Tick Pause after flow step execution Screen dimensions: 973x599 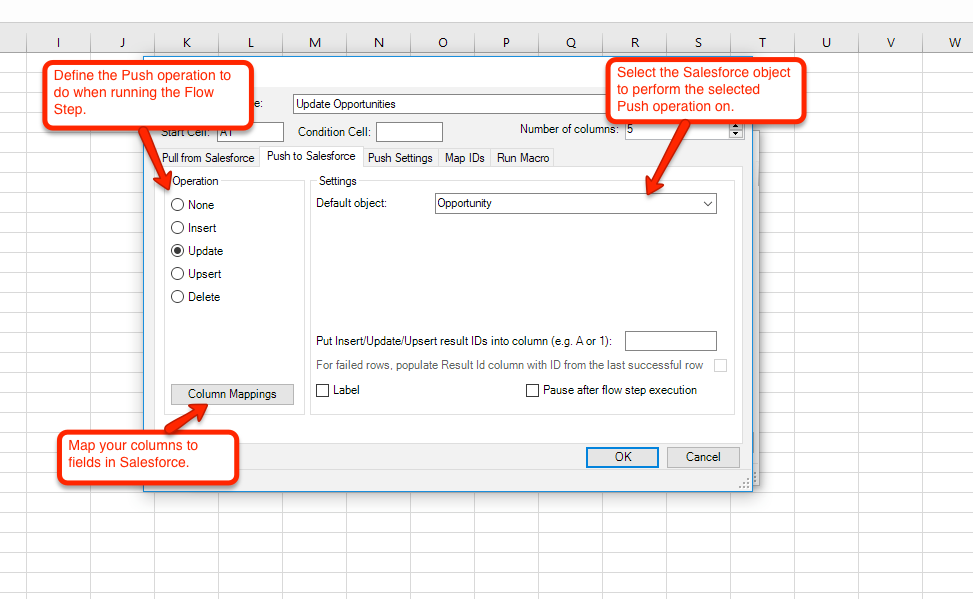[x=532, y=390]
